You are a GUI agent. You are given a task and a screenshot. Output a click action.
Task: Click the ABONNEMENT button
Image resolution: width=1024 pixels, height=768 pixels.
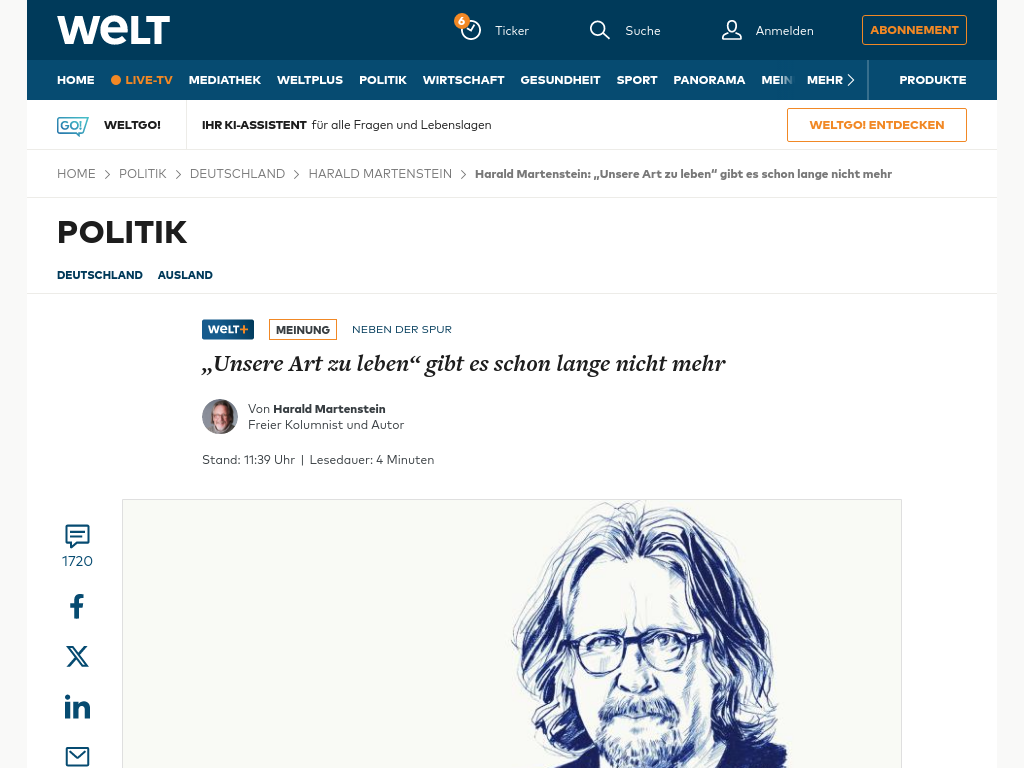[x=914, y=30]
